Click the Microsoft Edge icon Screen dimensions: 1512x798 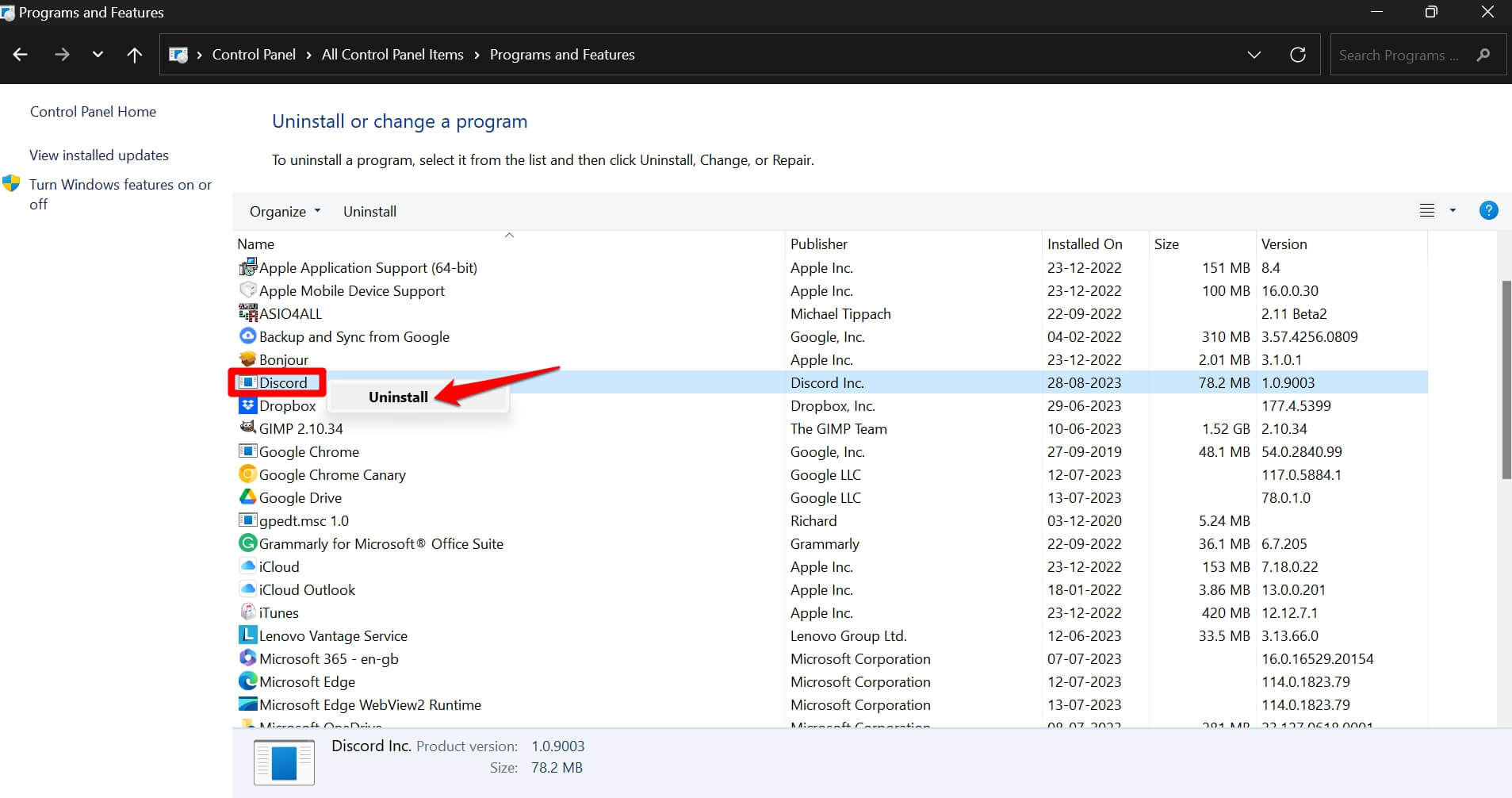tap(247, 681)
